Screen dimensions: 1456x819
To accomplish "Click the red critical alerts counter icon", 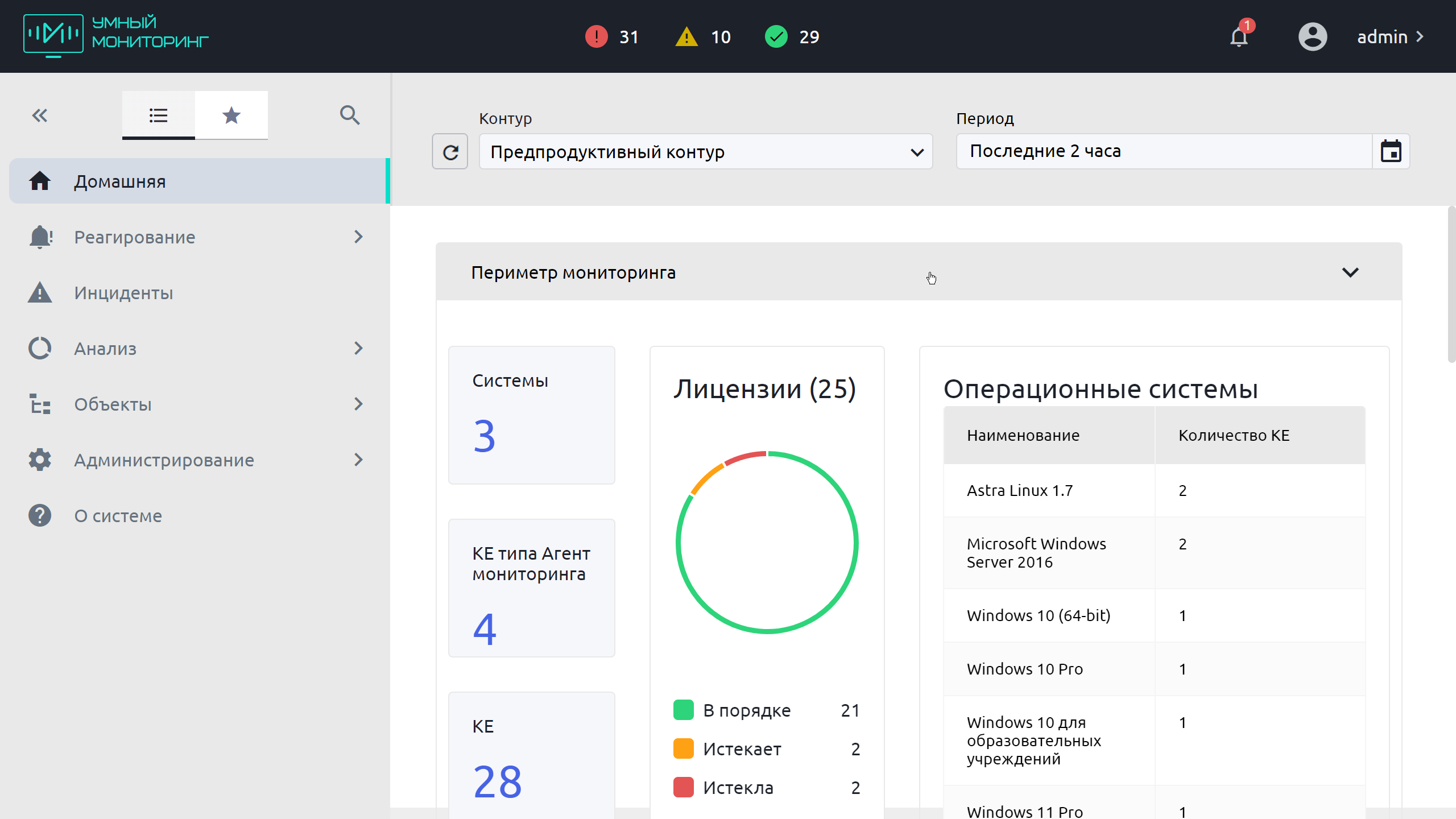I will [596, 37].
